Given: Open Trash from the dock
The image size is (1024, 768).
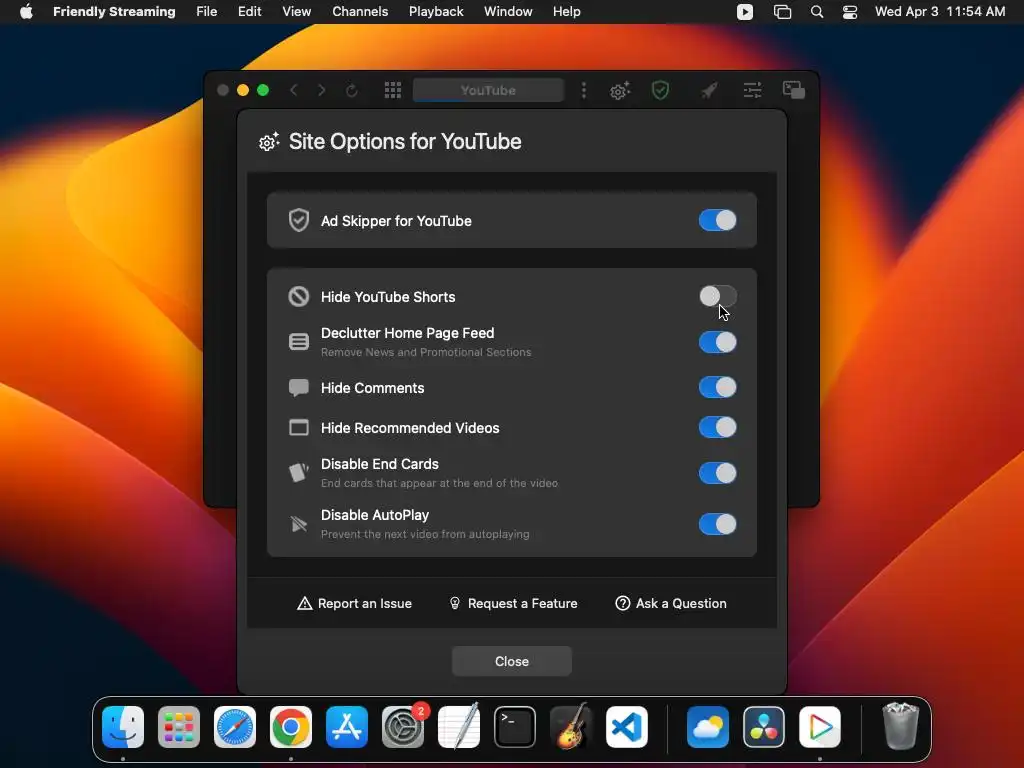Looking at the screenshot, I should (x=901, y=727).
